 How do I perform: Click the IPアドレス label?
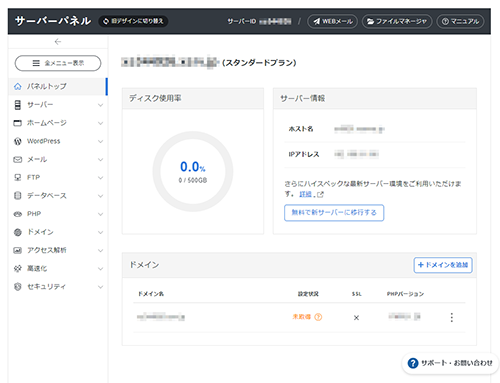tap(304, 154)
